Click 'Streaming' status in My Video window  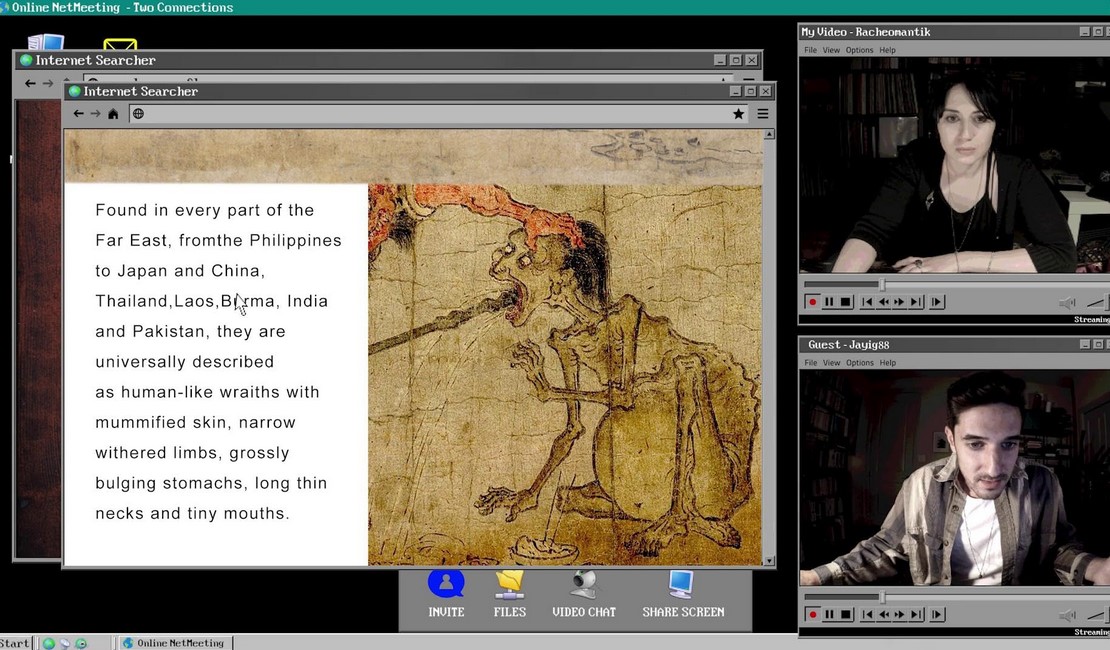pyautogui.click(x=1092, y=319)
